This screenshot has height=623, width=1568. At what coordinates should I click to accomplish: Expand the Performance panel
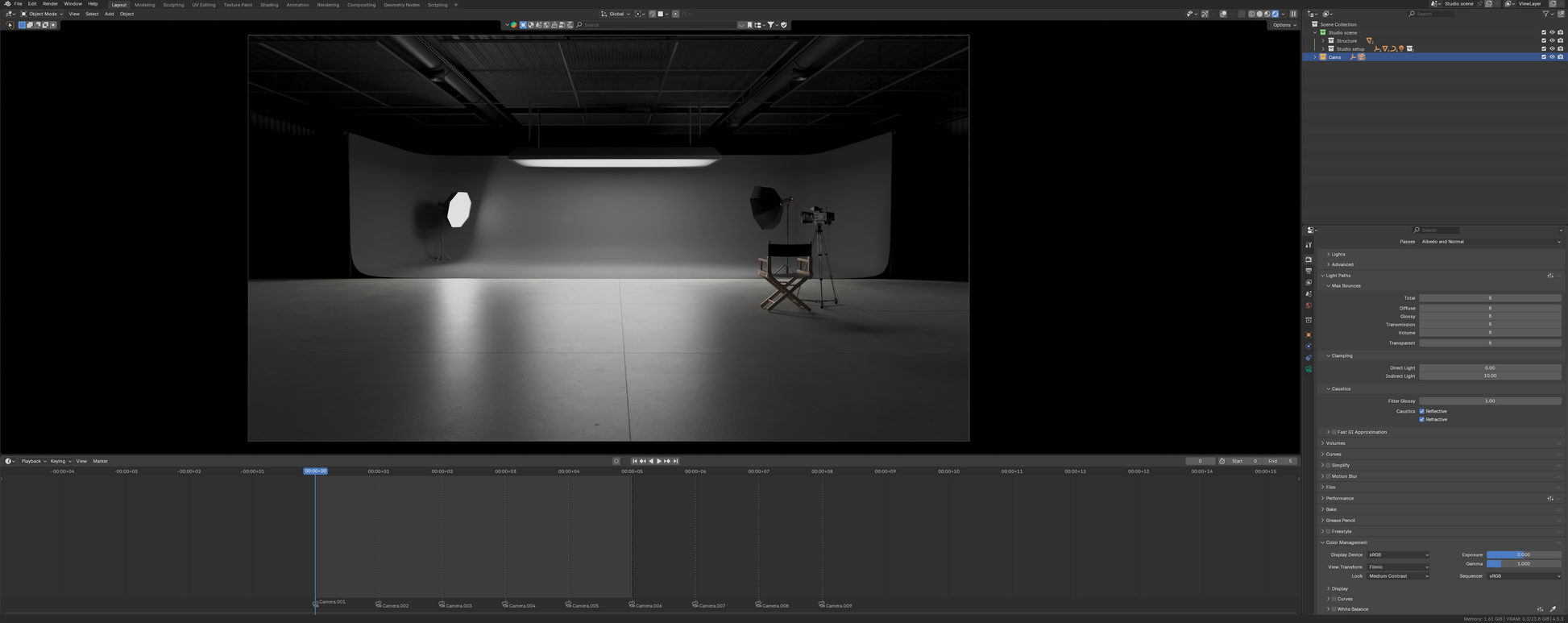click(x=1339, y=498)
